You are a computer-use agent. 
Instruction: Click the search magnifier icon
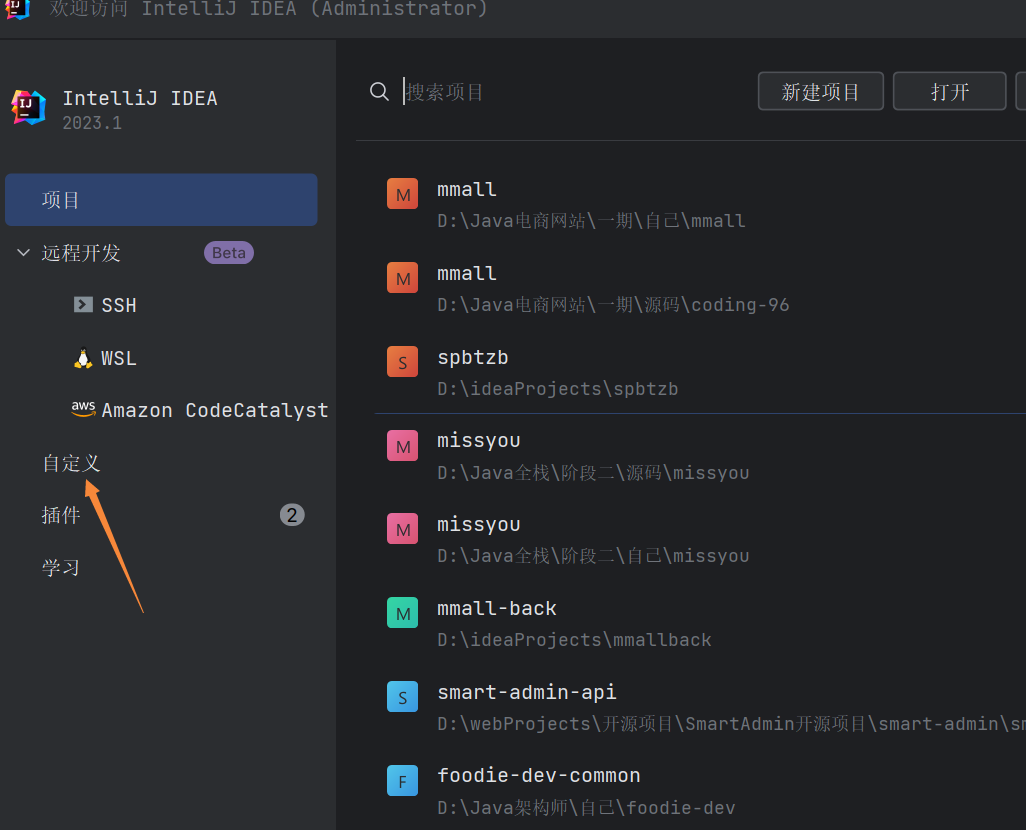[380, 92]
